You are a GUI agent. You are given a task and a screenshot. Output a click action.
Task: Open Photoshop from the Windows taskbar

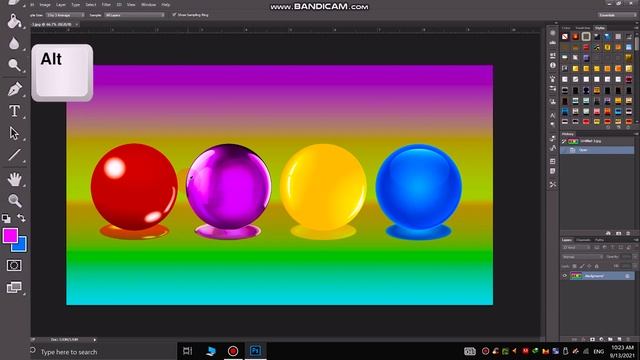(255, 351)
